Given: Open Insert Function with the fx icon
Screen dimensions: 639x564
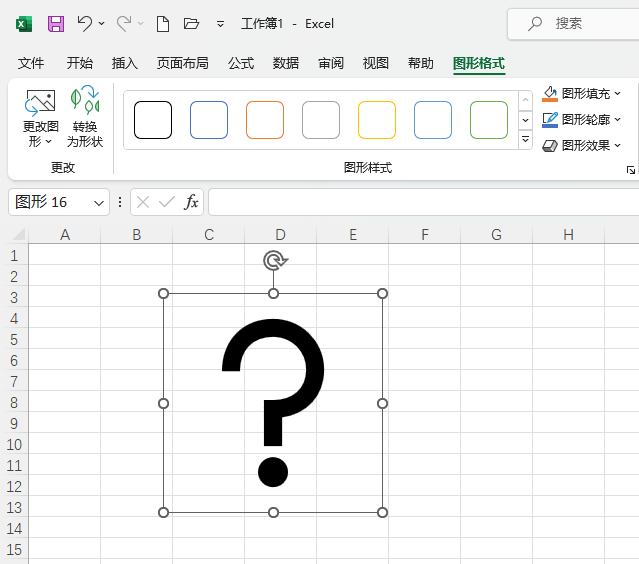Looking at the screenshot, I should [191, 202].
